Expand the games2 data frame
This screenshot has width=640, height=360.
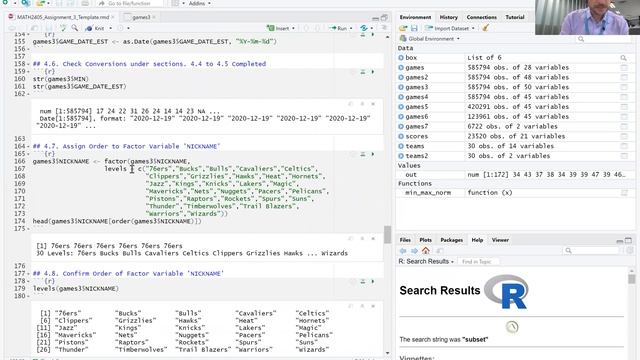coord(401,78)
